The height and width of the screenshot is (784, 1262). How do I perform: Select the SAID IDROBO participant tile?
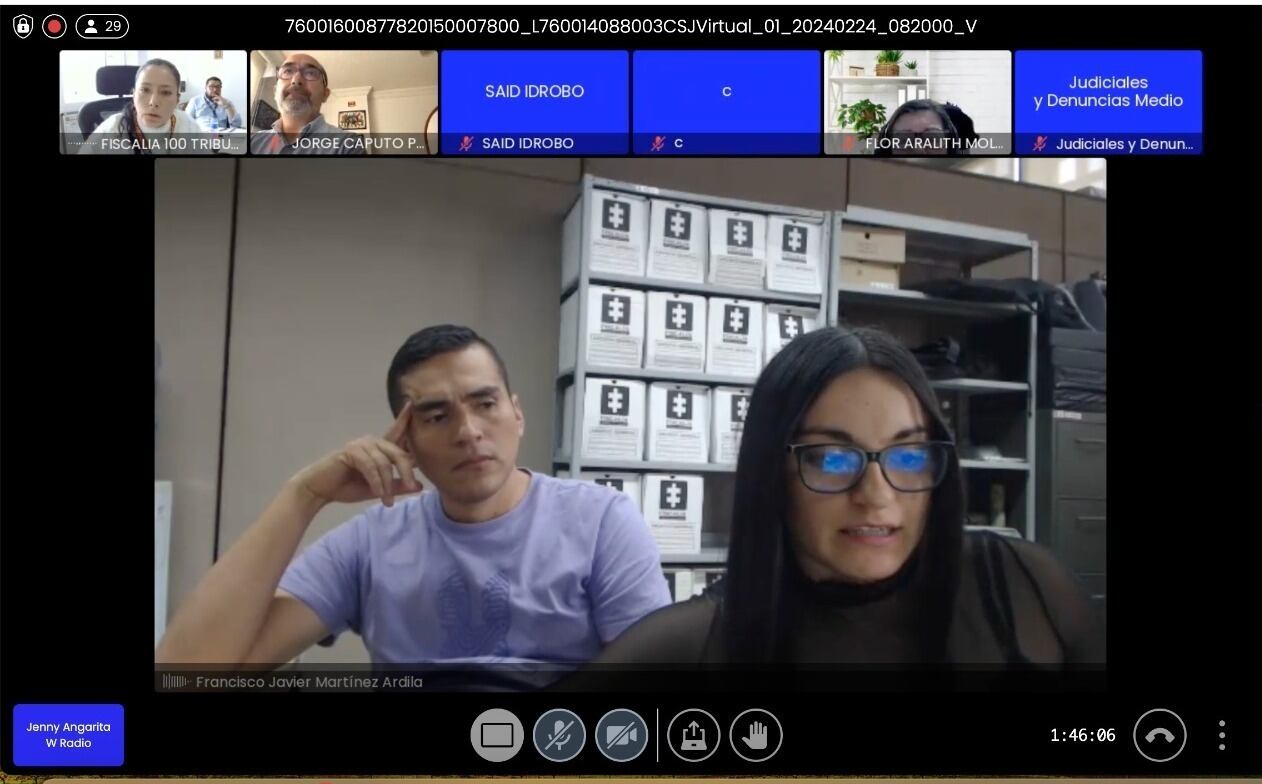pos(534,92)
